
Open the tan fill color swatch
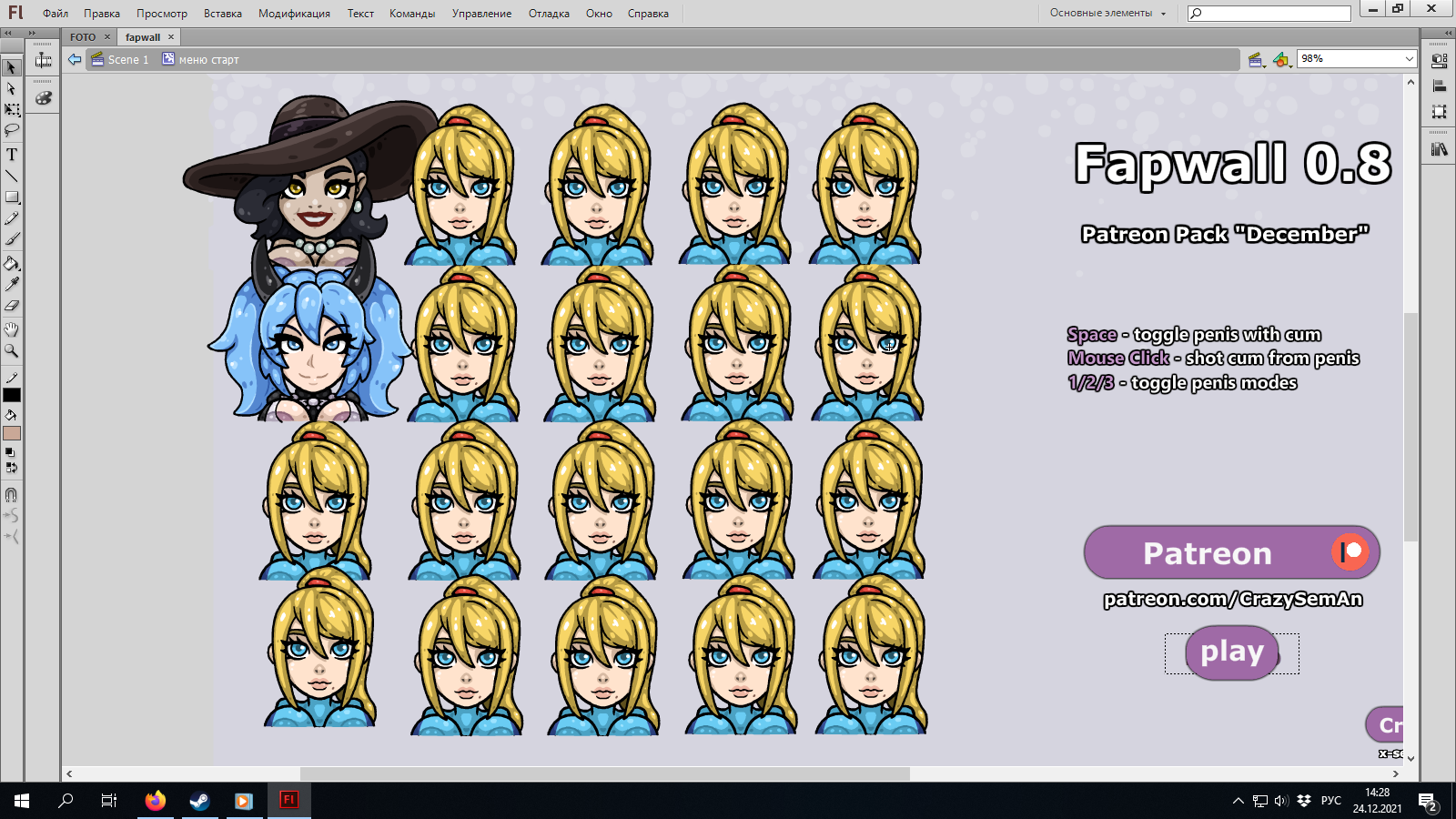[x=12, y=433]
